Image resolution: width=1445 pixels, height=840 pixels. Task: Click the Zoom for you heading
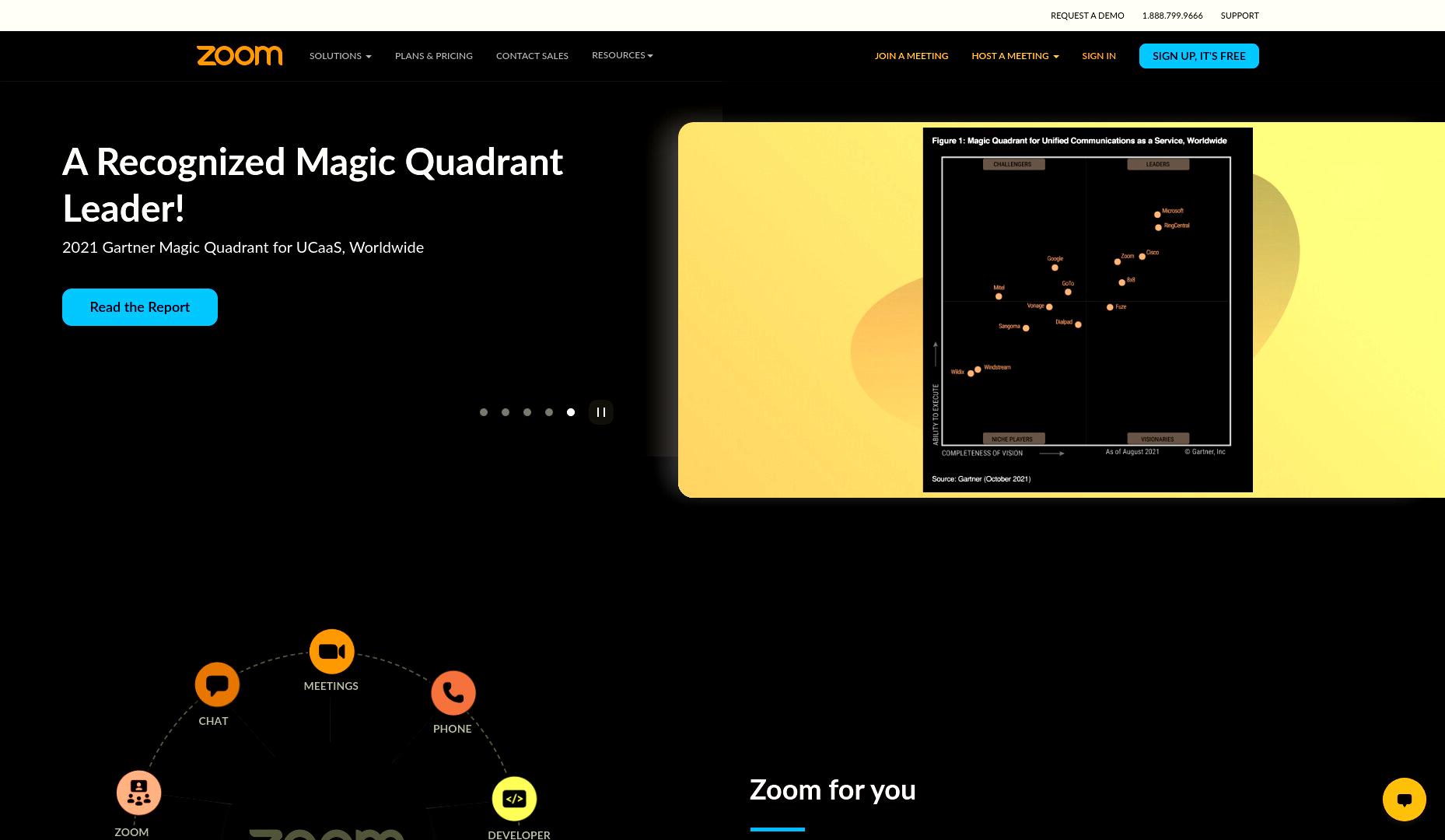833,790
